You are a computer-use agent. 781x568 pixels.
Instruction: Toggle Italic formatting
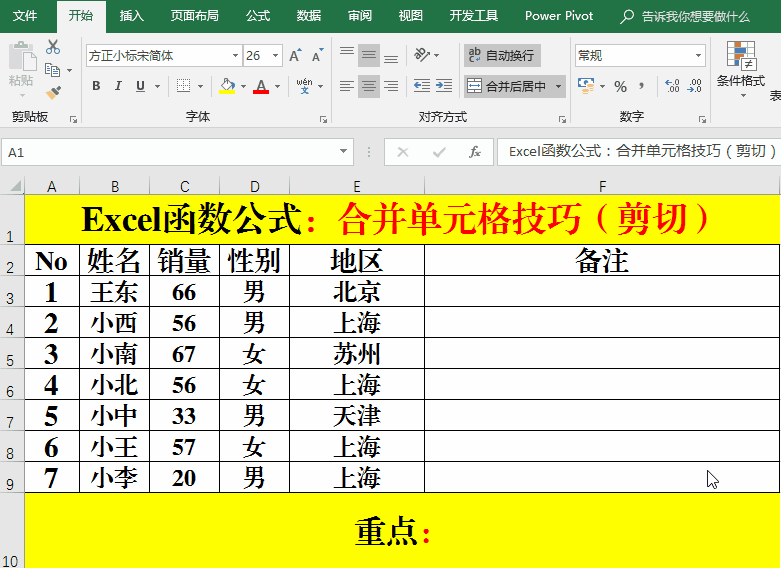[x=118, y=87]
